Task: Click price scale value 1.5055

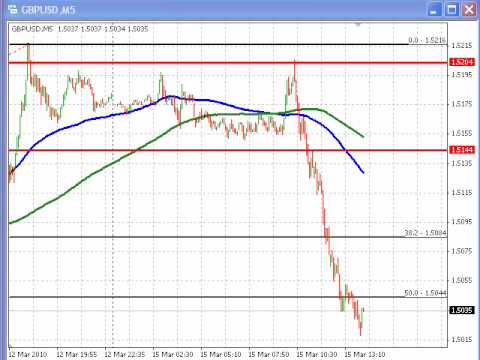Action: 462,280
